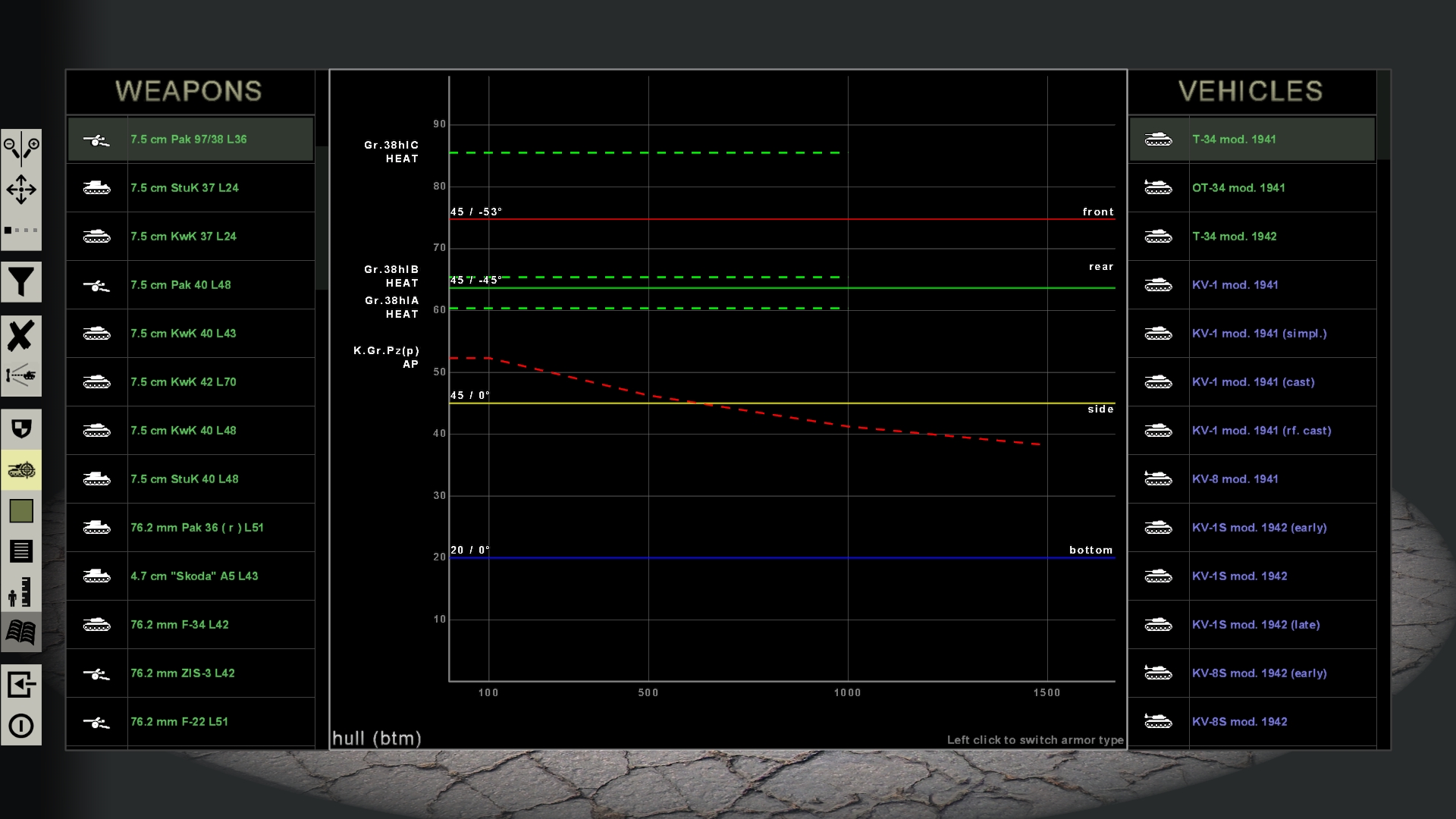
Task: Open the armor shield comparison view
Action: 21,428
